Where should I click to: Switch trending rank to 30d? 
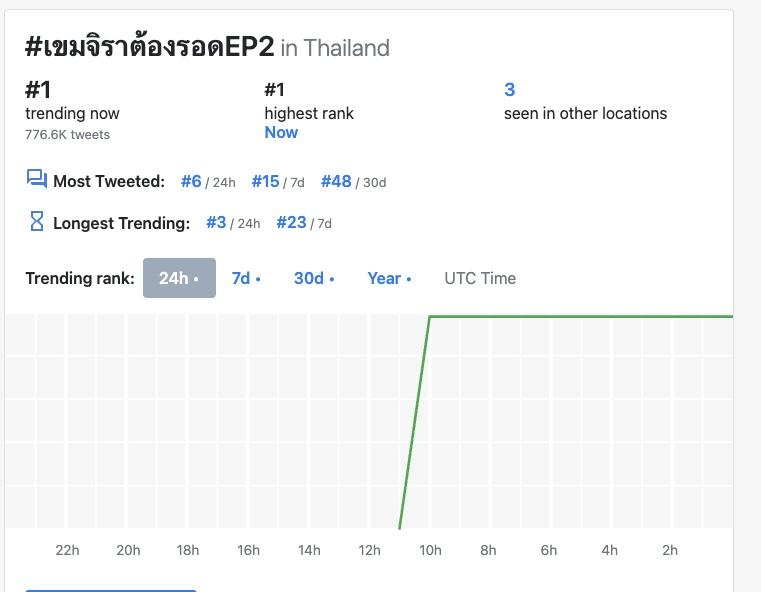(314, 279)
